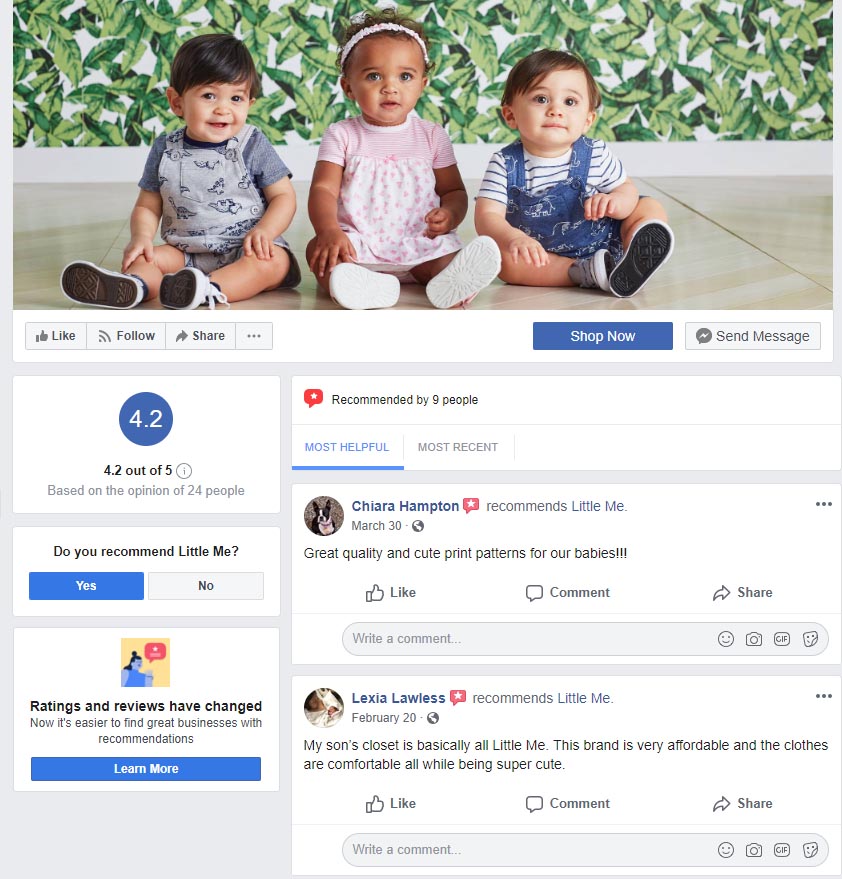Attach a photo using camera icon under Chiara's review

(753, 639)
